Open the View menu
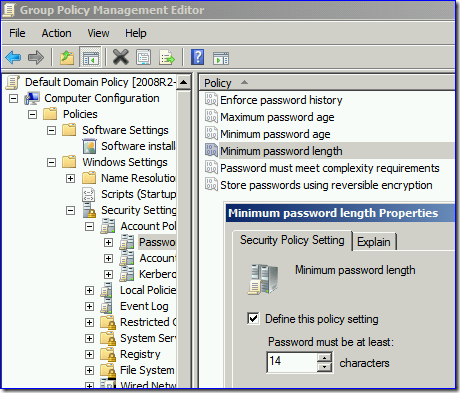Image resolution: width=460 pixels, height=393 pixels. coord(98,33)
